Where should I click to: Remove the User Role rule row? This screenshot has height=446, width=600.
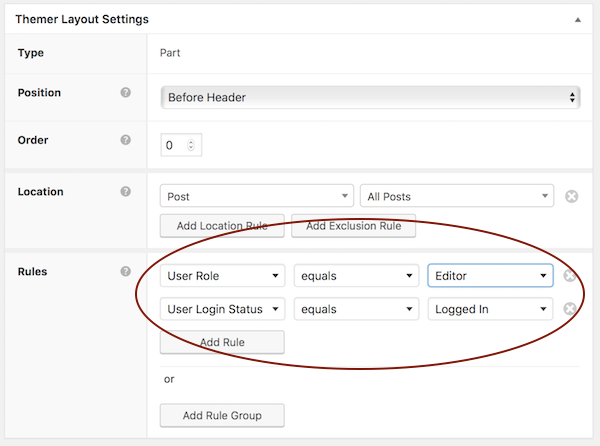tap(570, 276)
